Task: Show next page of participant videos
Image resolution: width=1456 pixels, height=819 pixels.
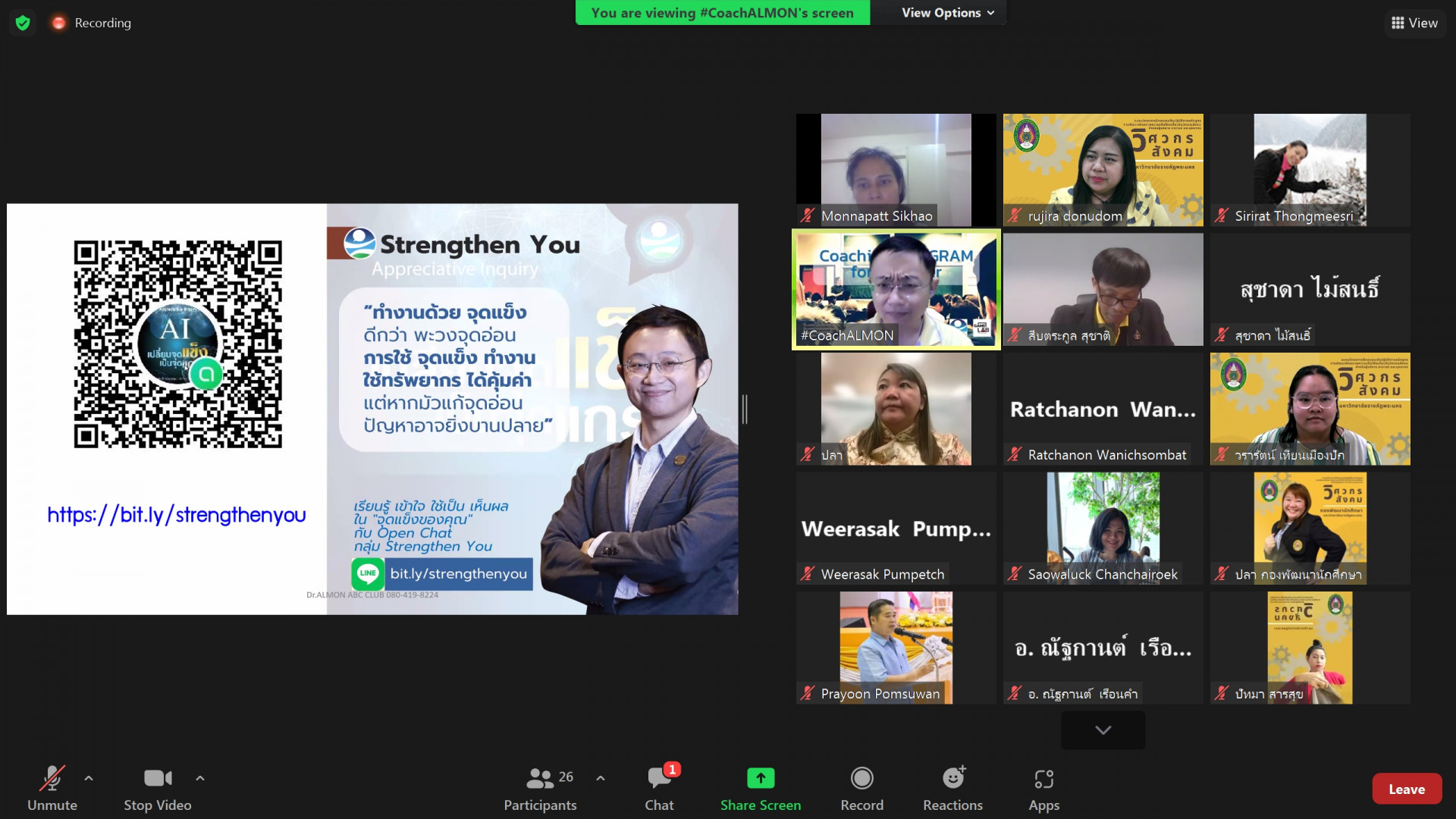Action: tap(1103, 730)
